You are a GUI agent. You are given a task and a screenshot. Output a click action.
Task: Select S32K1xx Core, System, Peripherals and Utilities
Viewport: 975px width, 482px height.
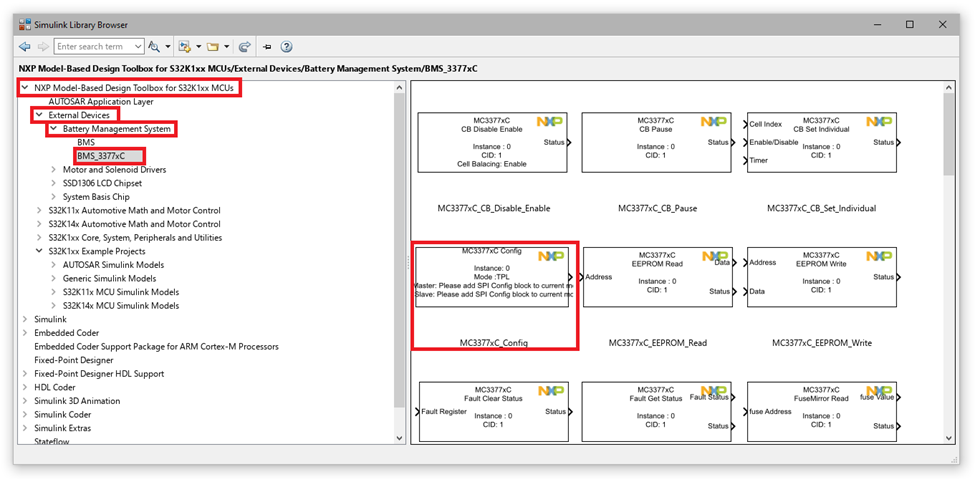point(135,238)
